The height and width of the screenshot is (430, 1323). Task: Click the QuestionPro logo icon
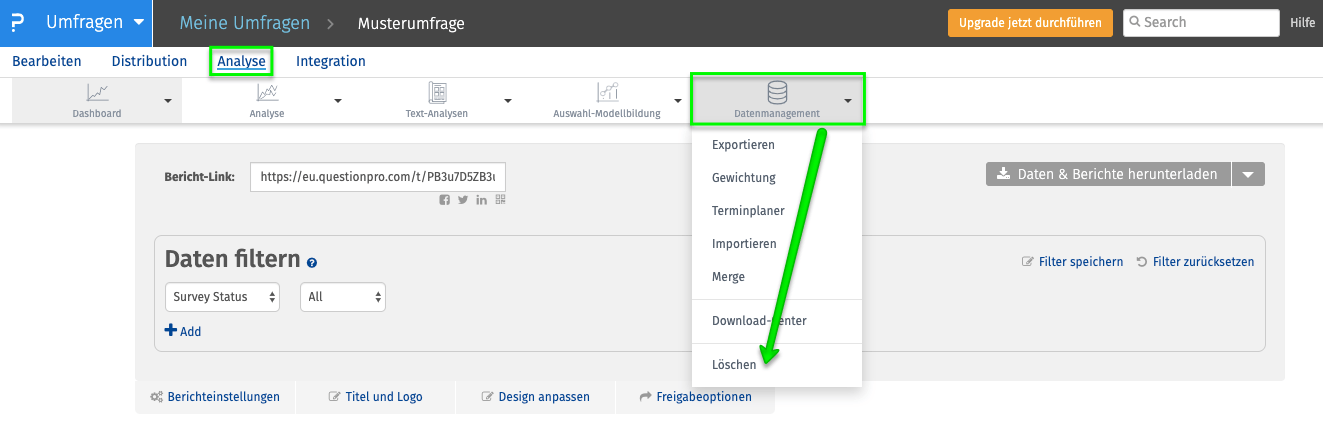(x=17, y=23)
